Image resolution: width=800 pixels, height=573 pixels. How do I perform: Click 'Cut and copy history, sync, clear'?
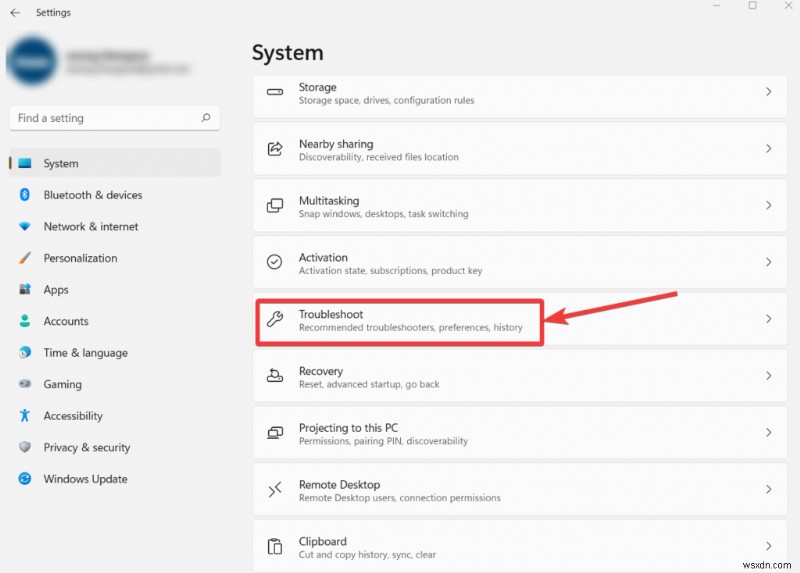(367, 555)
